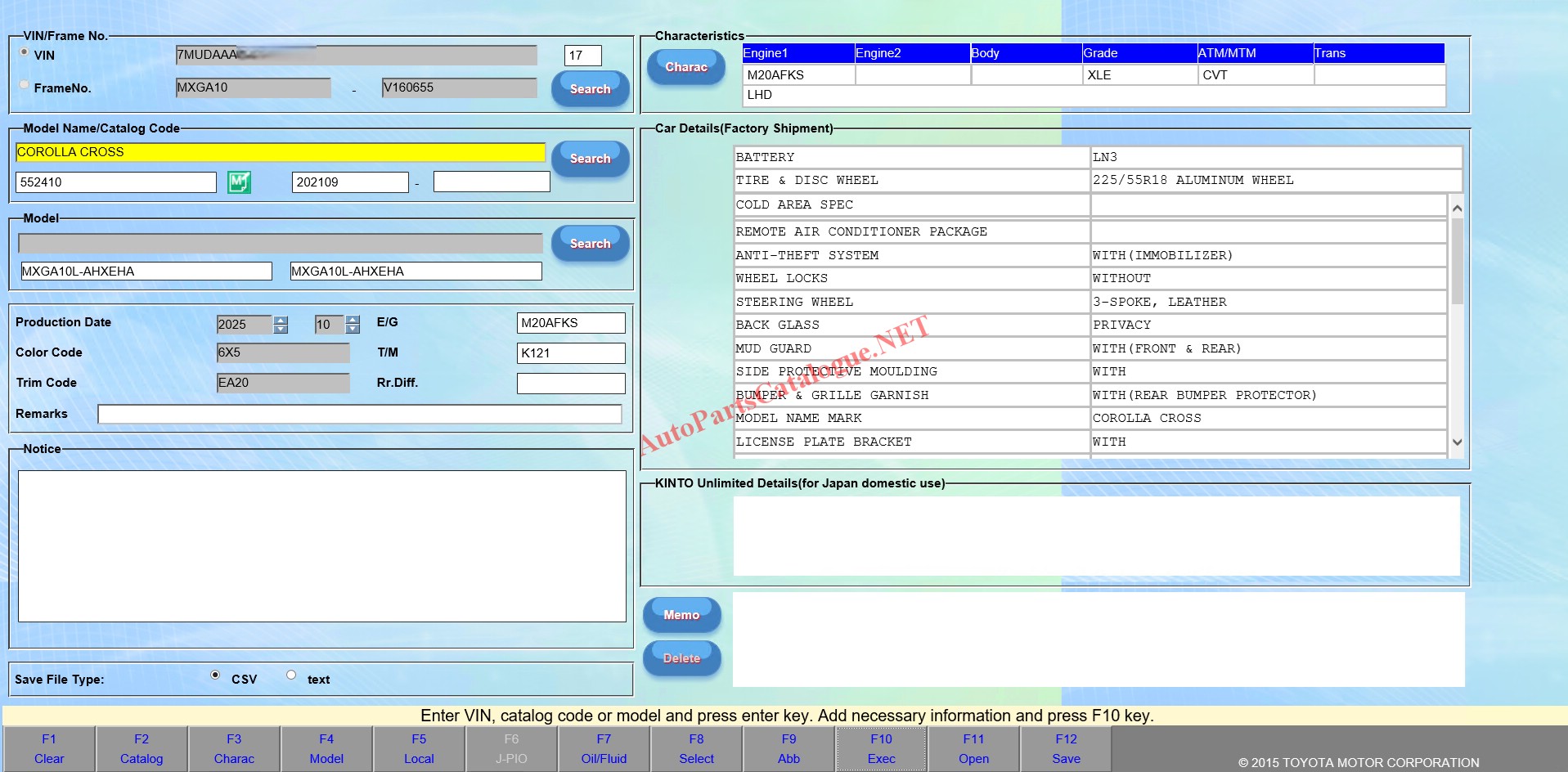
Task: Open F7 Oil/Fluid function
Action: pyautogui.click(x=604, y=749)
